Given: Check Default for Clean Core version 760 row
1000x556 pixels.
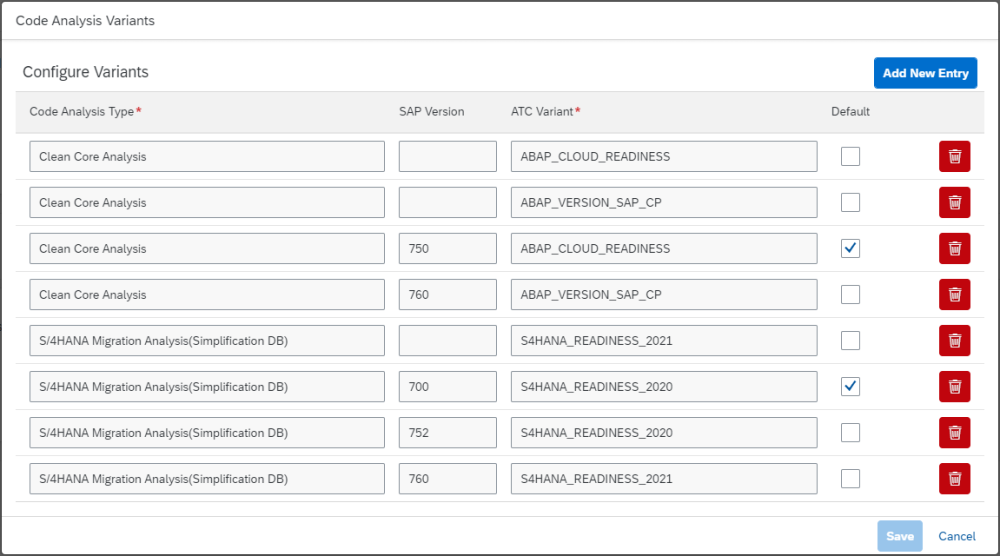Looking at the screenshot, I should click(850, 295).
